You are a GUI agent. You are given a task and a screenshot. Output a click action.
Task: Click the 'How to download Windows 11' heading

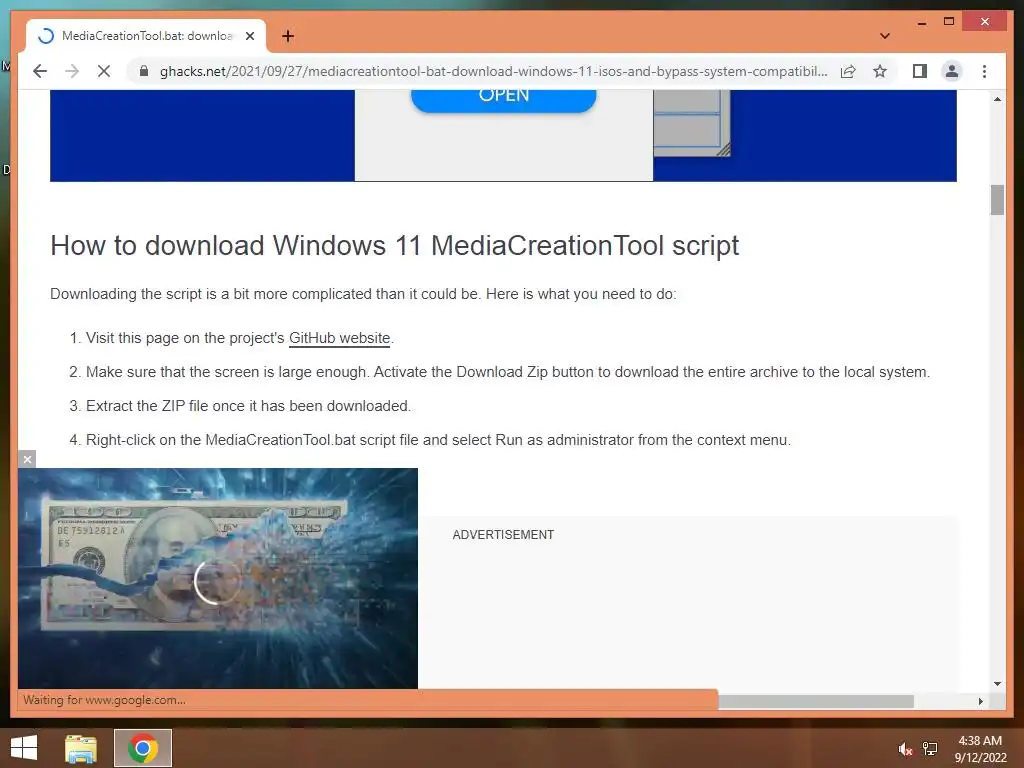(394, 246)
